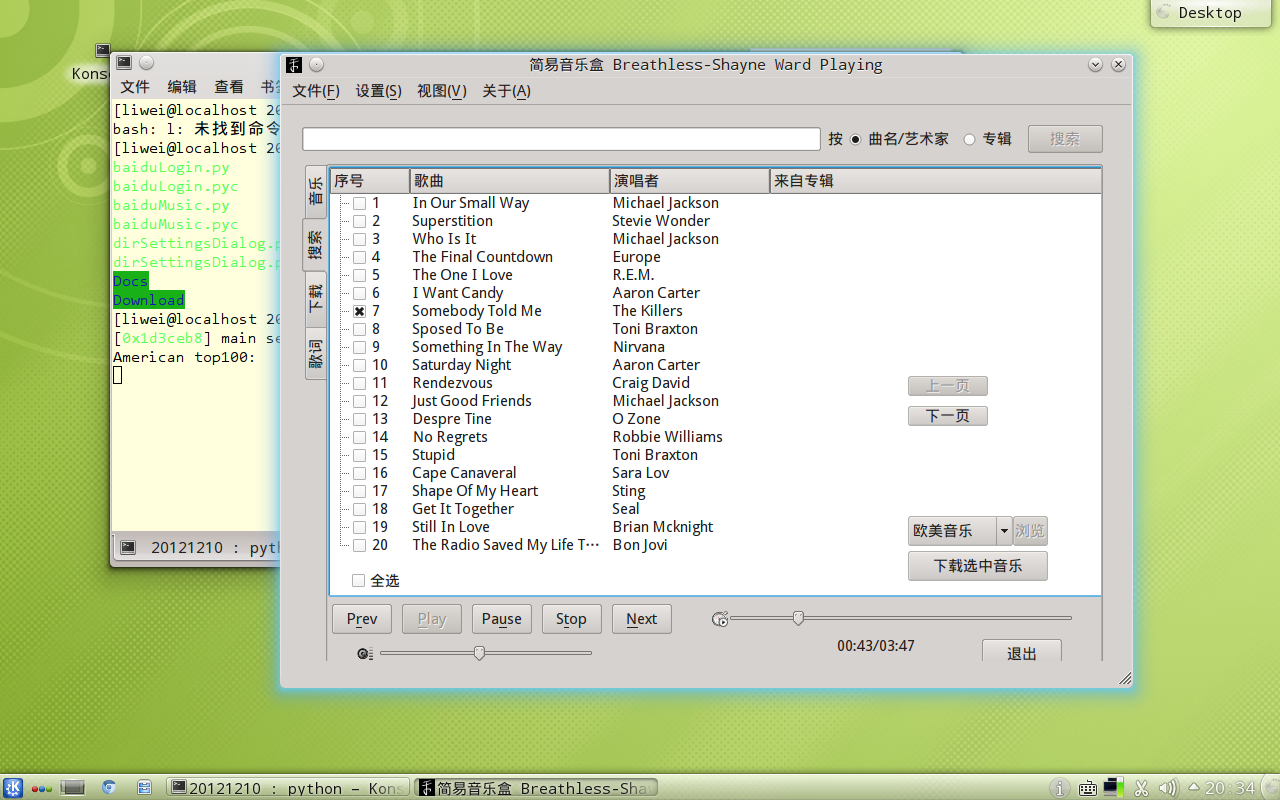1280x800 pixels.
Task: Skip to Next track
Action: [642, 619]
